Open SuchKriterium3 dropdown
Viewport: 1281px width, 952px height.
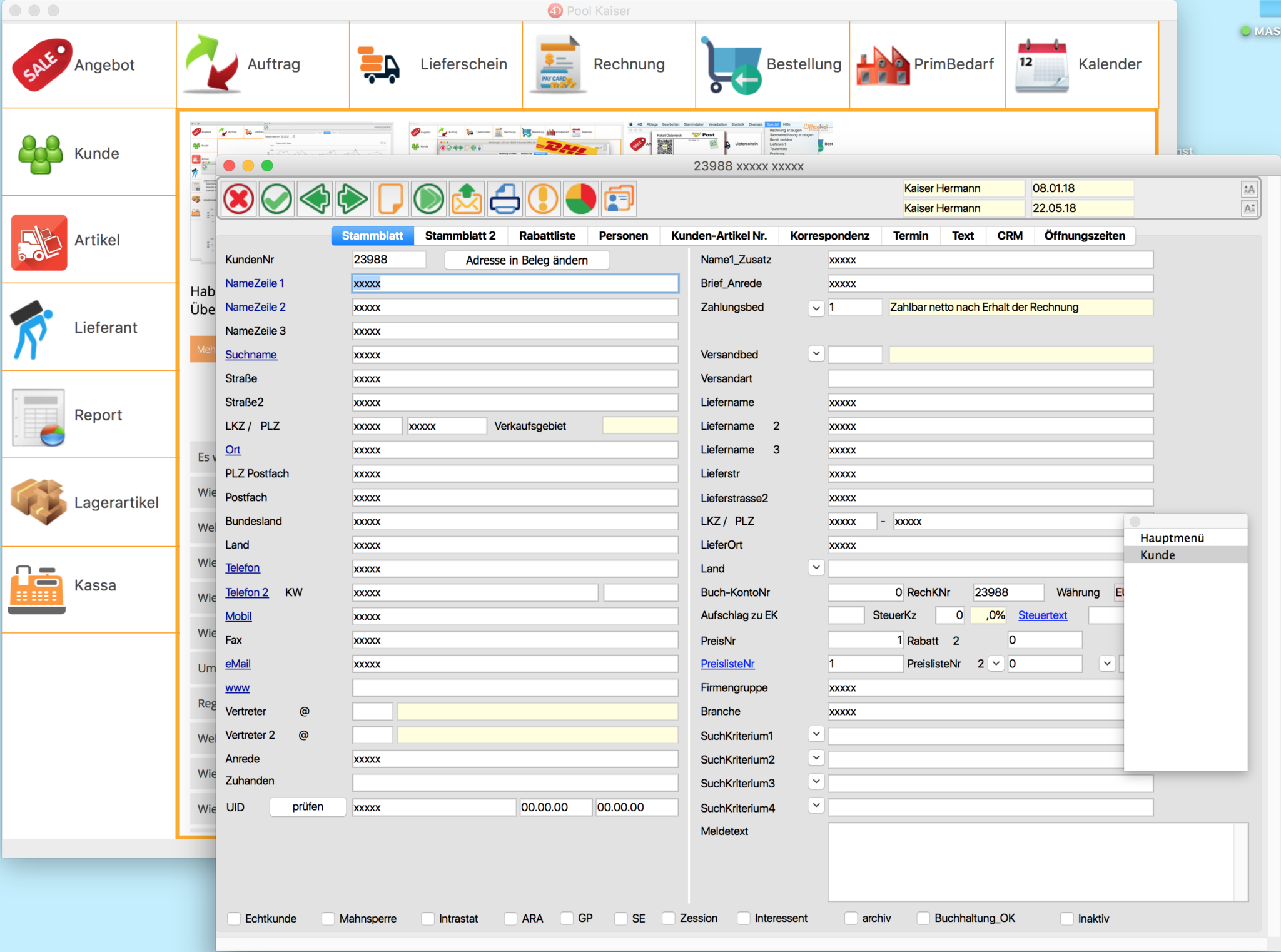(816, 781)
